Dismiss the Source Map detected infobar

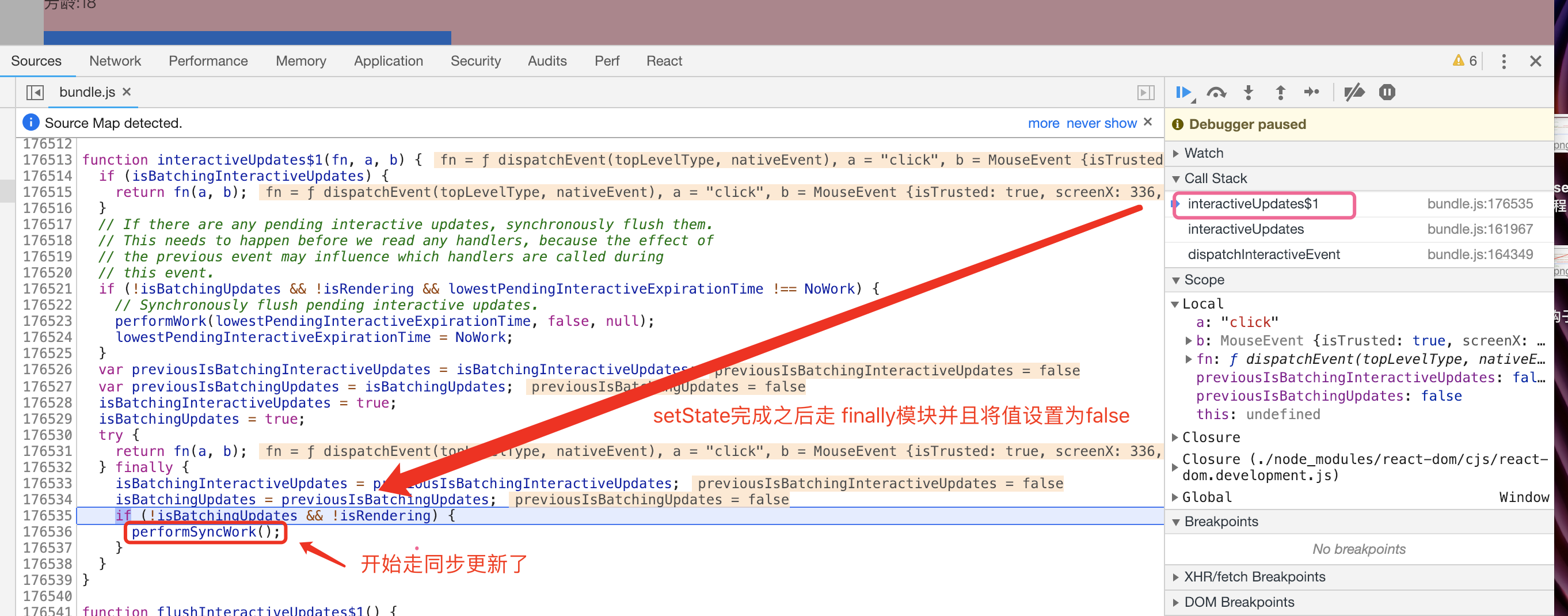[x=1147, y=121]
